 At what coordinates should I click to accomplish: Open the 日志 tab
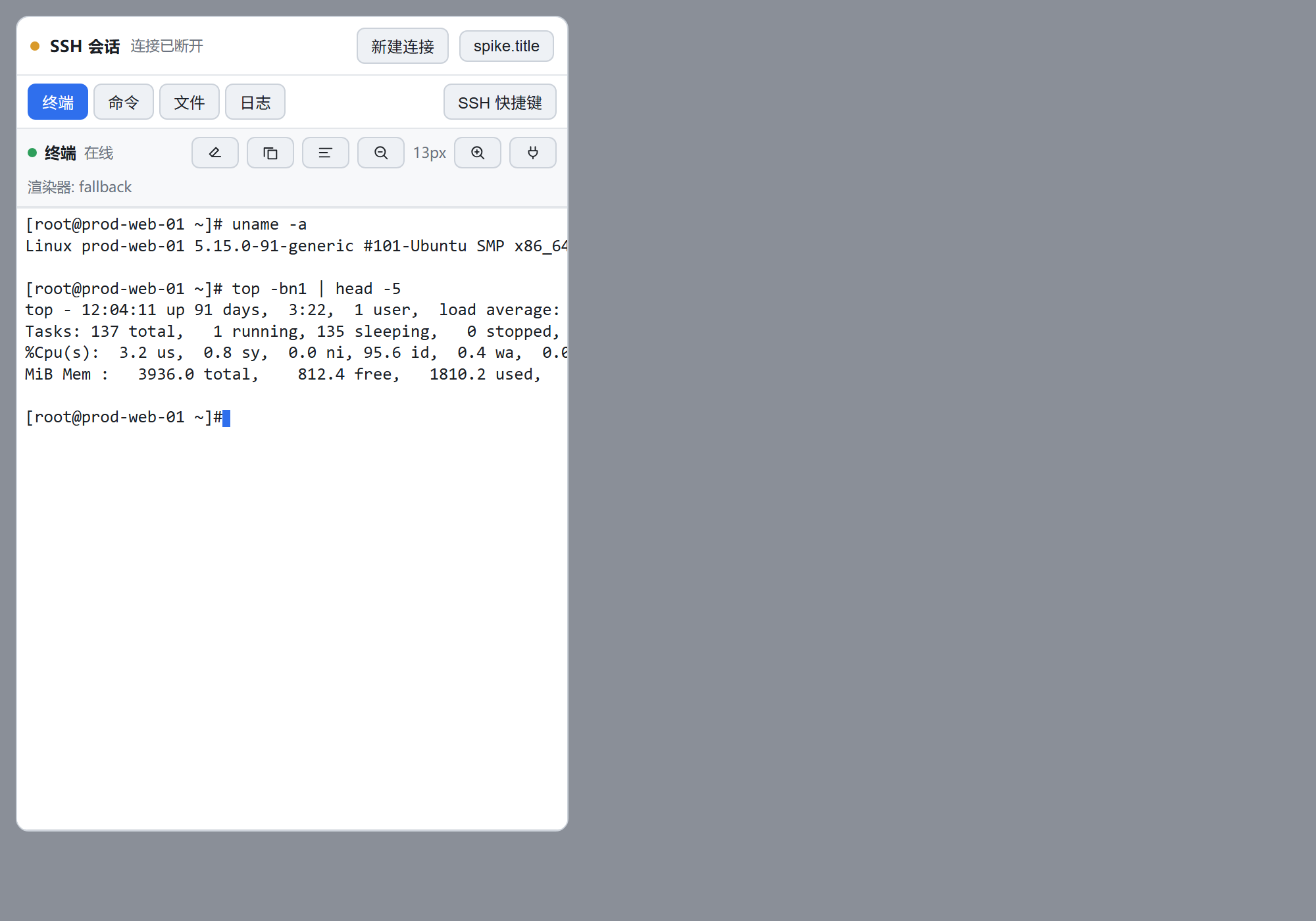pyautogui.click(x=255, y=102)
